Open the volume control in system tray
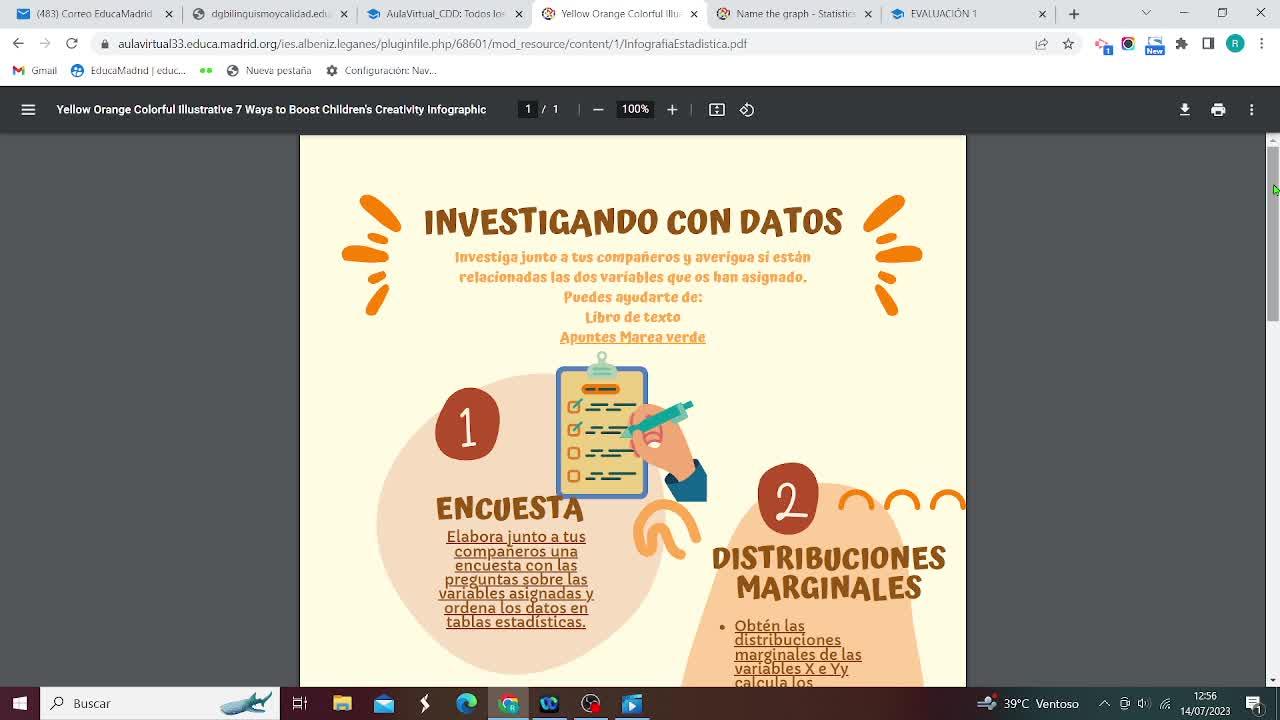 pyautogui.click(x=1144, y=703)
